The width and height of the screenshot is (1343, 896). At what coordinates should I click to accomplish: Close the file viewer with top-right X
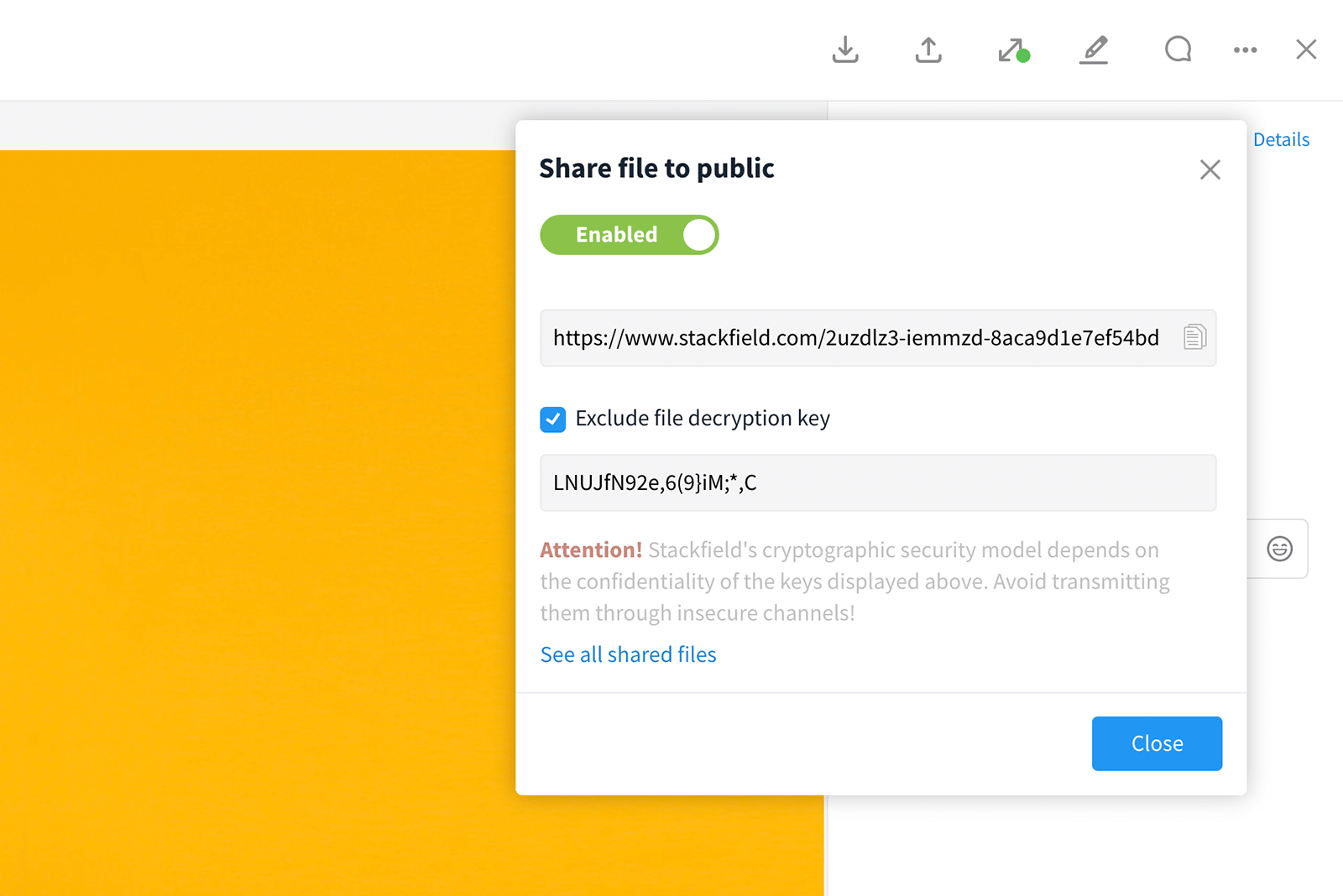(1306, 49)
